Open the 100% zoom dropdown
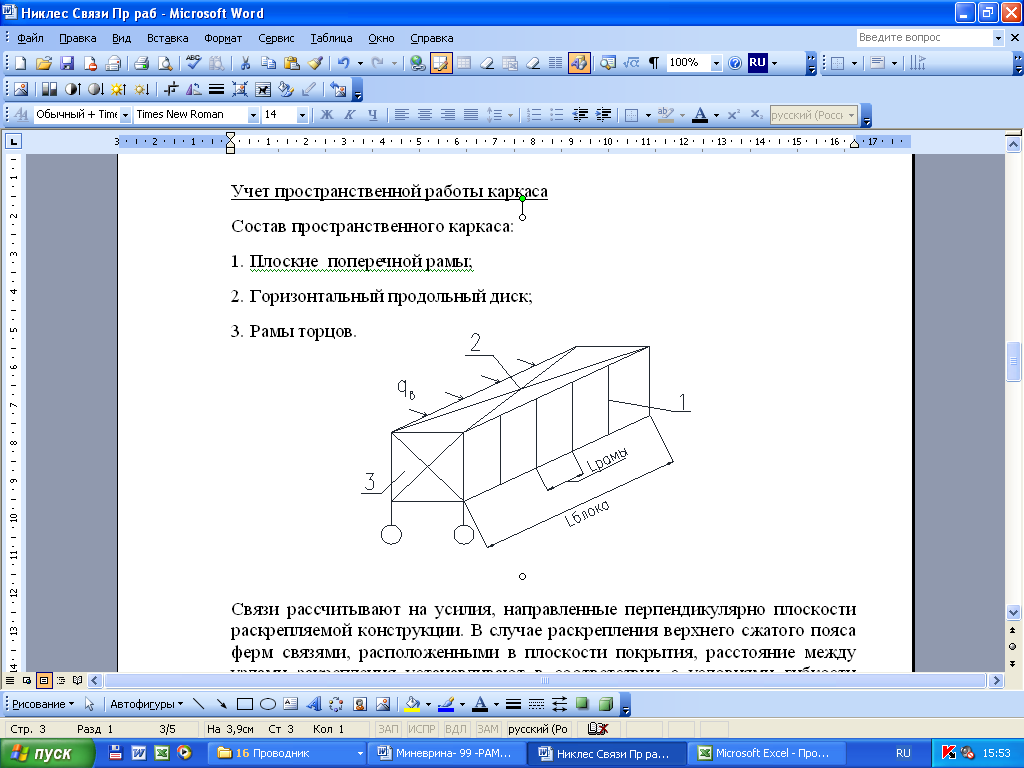 coord(716,63)
